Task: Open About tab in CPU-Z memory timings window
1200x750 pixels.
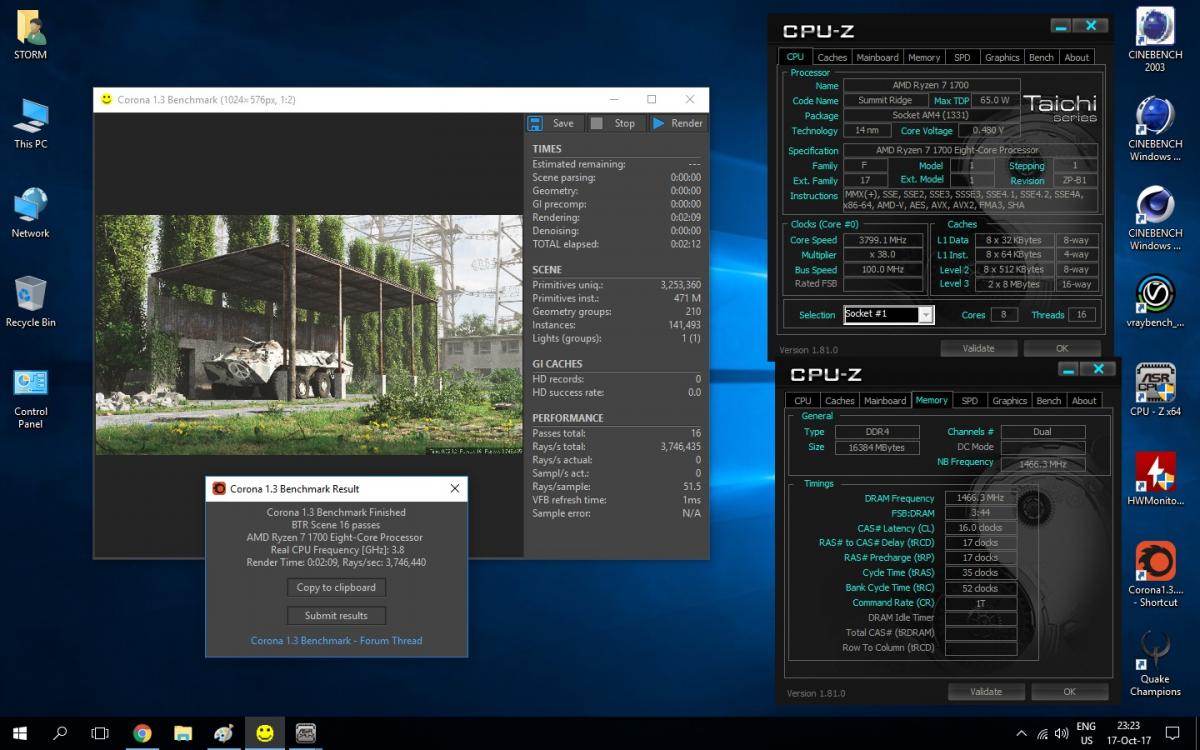Action: [x=1084, y=400]
